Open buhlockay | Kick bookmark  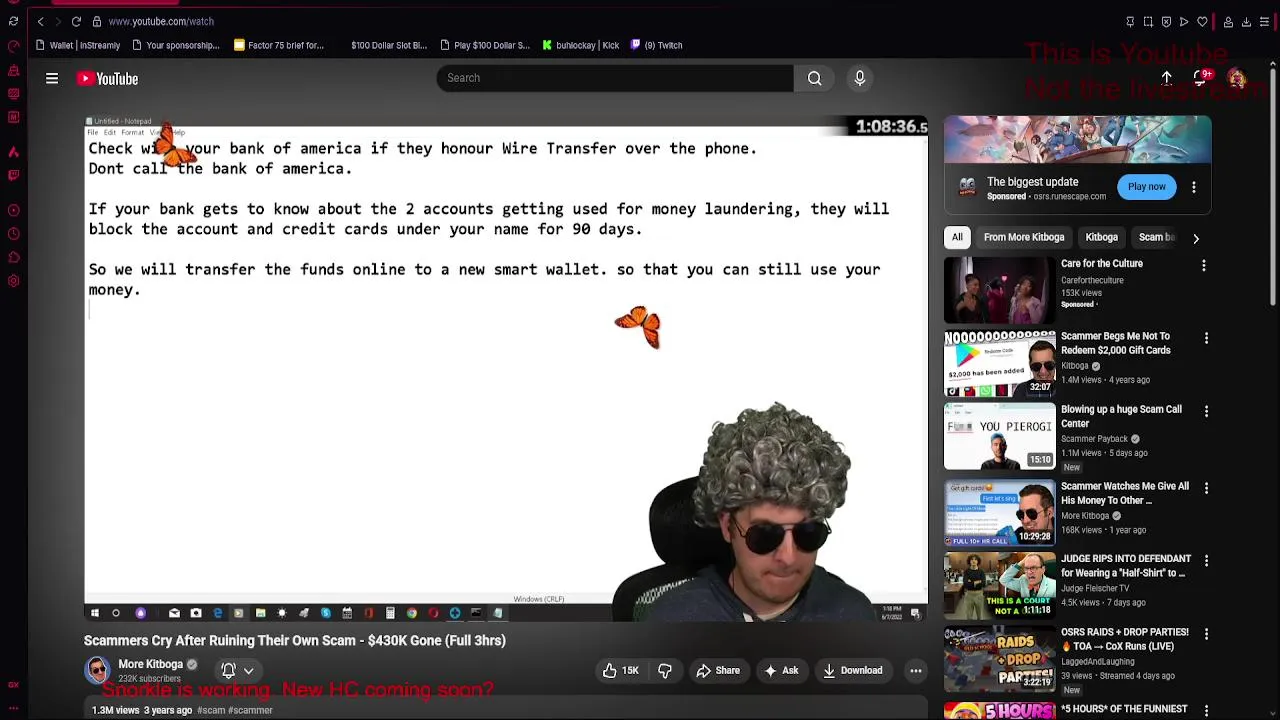pos(580,45)
